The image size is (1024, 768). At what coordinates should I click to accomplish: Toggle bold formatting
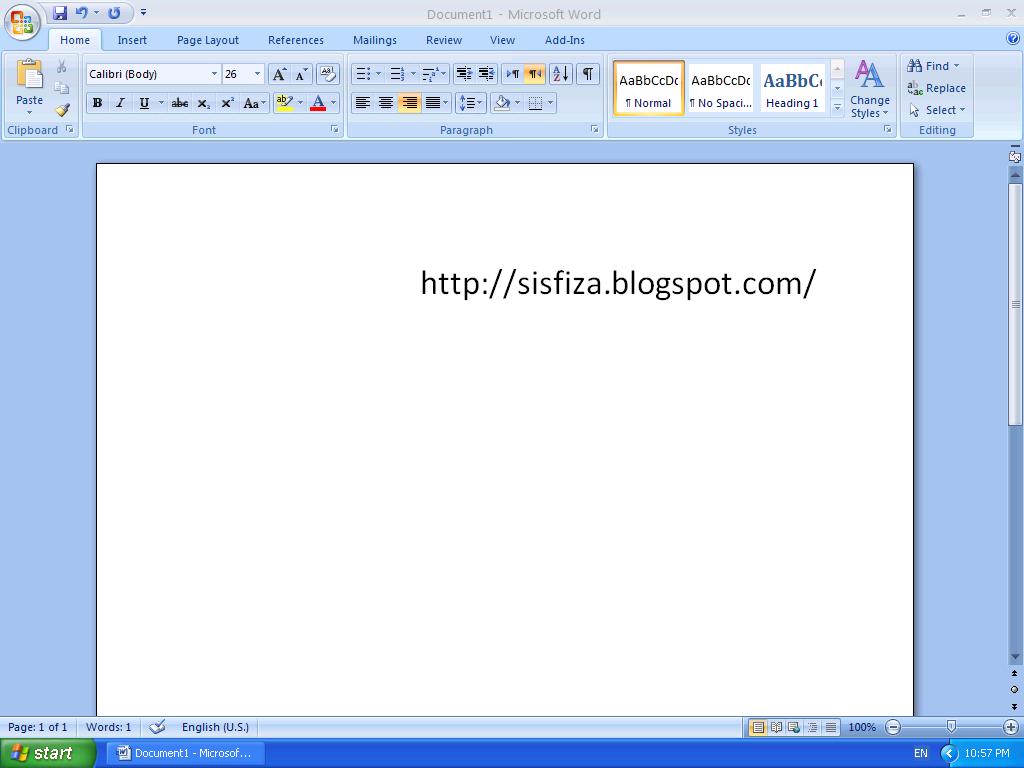tap(97, 103)
